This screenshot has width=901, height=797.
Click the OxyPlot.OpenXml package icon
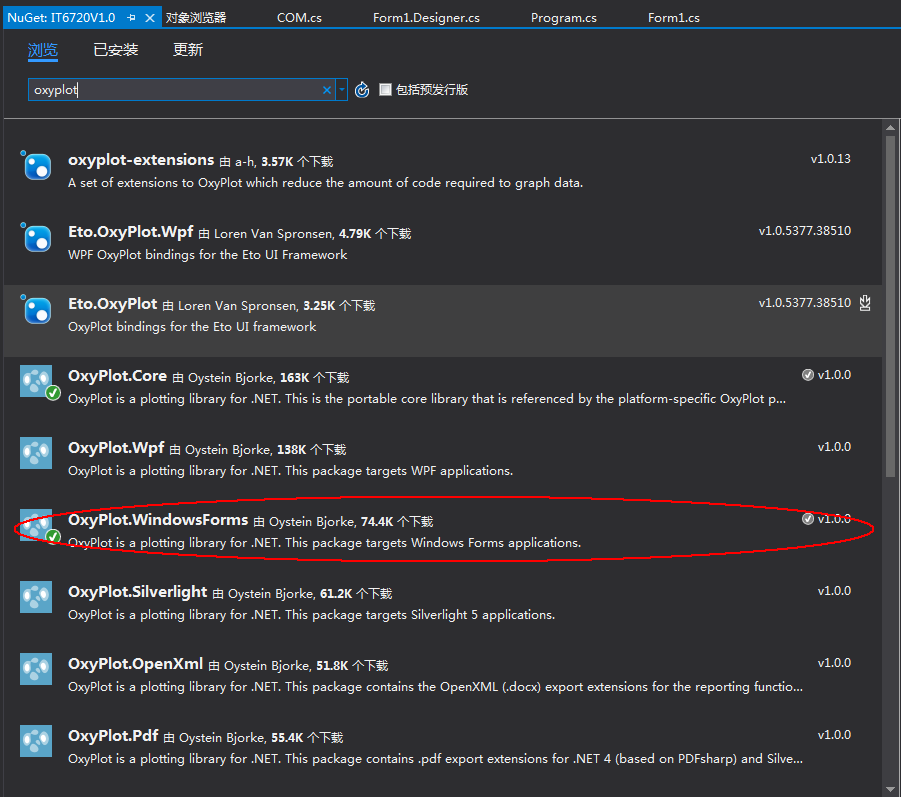click(37, 669)
